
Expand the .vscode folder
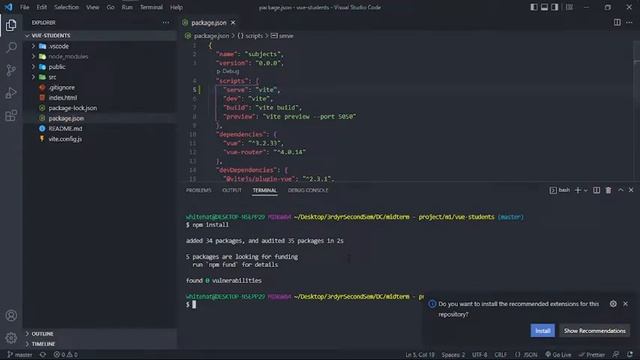[x=100, y=46]
